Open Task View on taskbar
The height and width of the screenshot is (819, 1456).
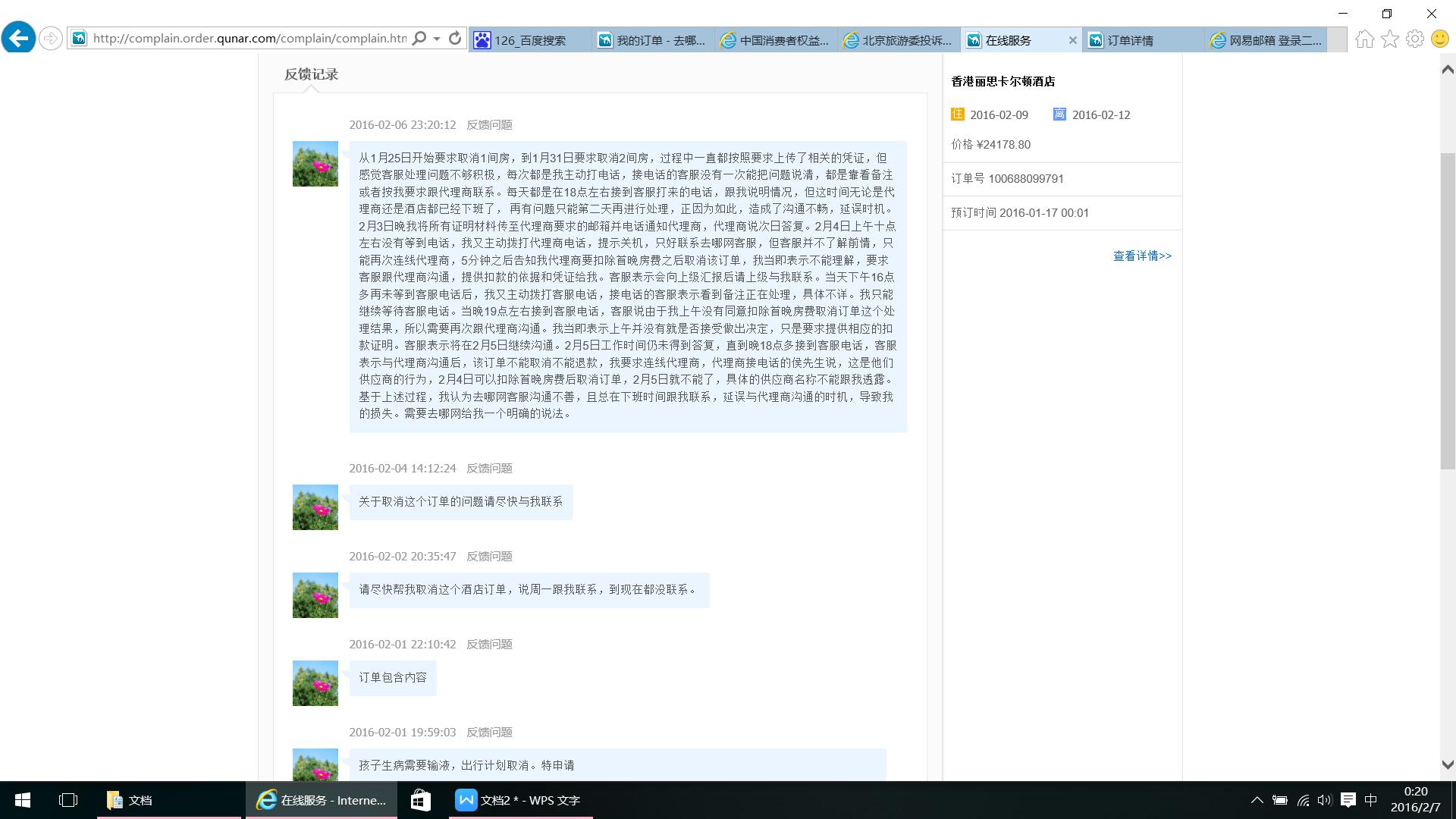tap(68, 800)
